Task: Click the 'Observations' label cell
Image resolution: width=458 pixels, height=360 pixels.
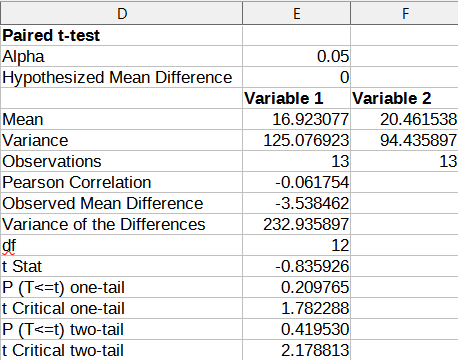Action: point(122,161)
